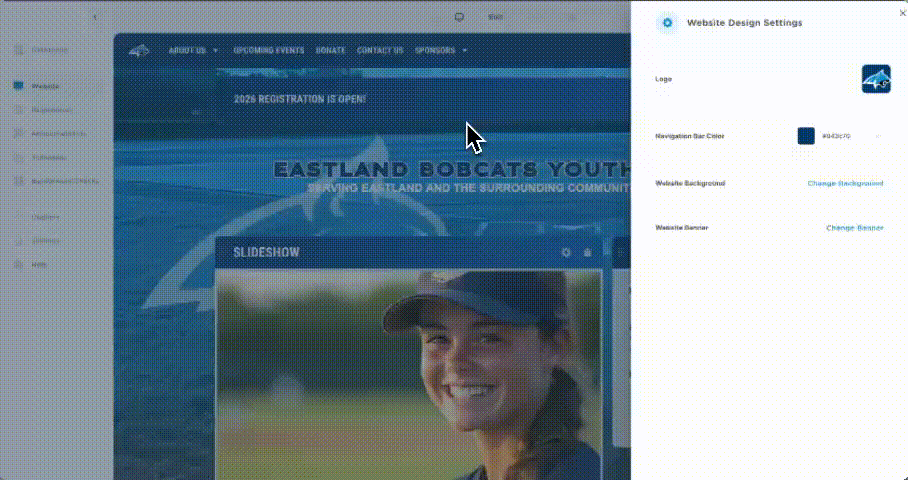The image size is (908, 480).
Task: Open Announcements in the left sidebar
Action: pos(58,134)
